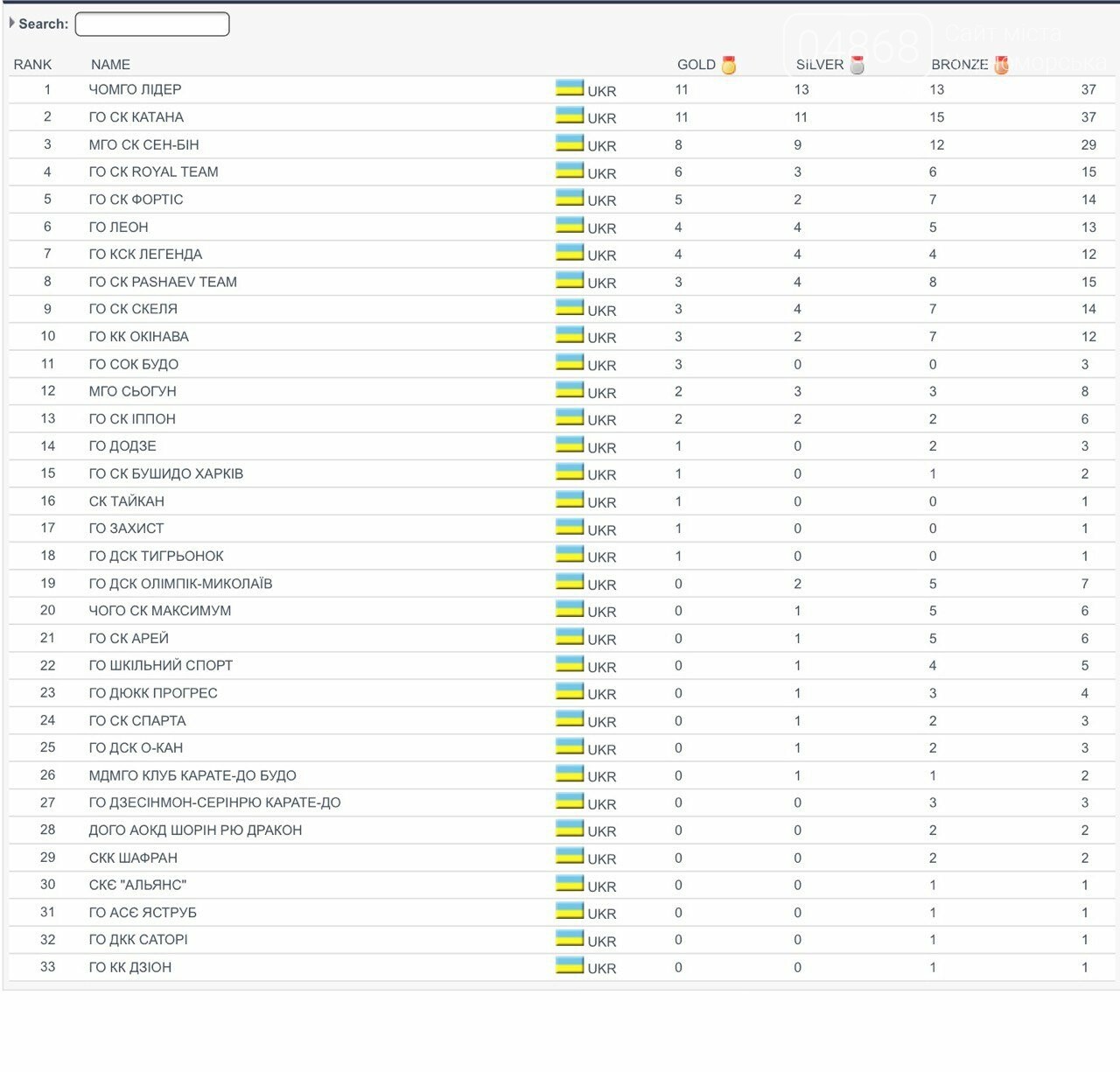Click the Ukraine flag for ЧОМГО ЛІДЕР
The height and width of the screenshot is (1072, 1120).
pyautogui.click(x=570, y=88)
